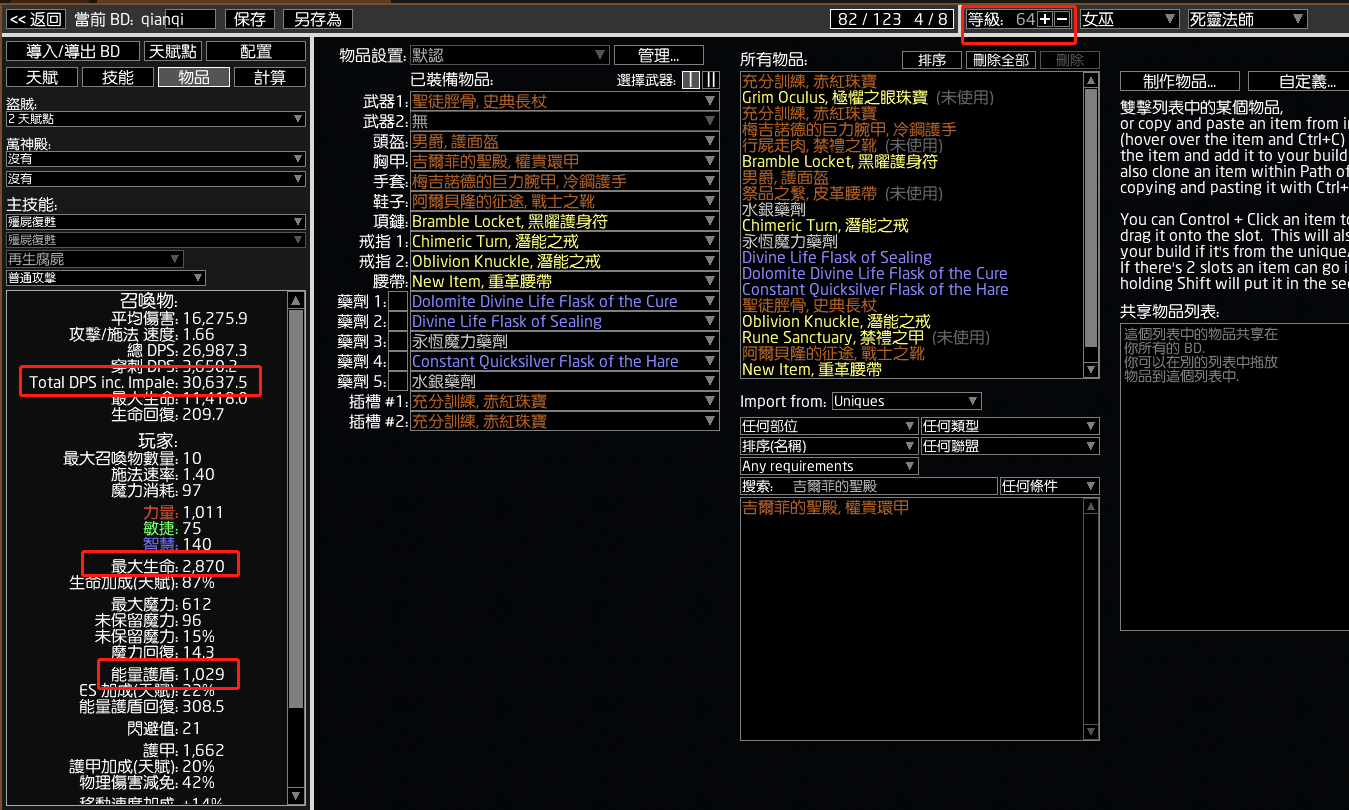Expand the 死靈法師 ascendancy dropdown

click(1247, 19)
